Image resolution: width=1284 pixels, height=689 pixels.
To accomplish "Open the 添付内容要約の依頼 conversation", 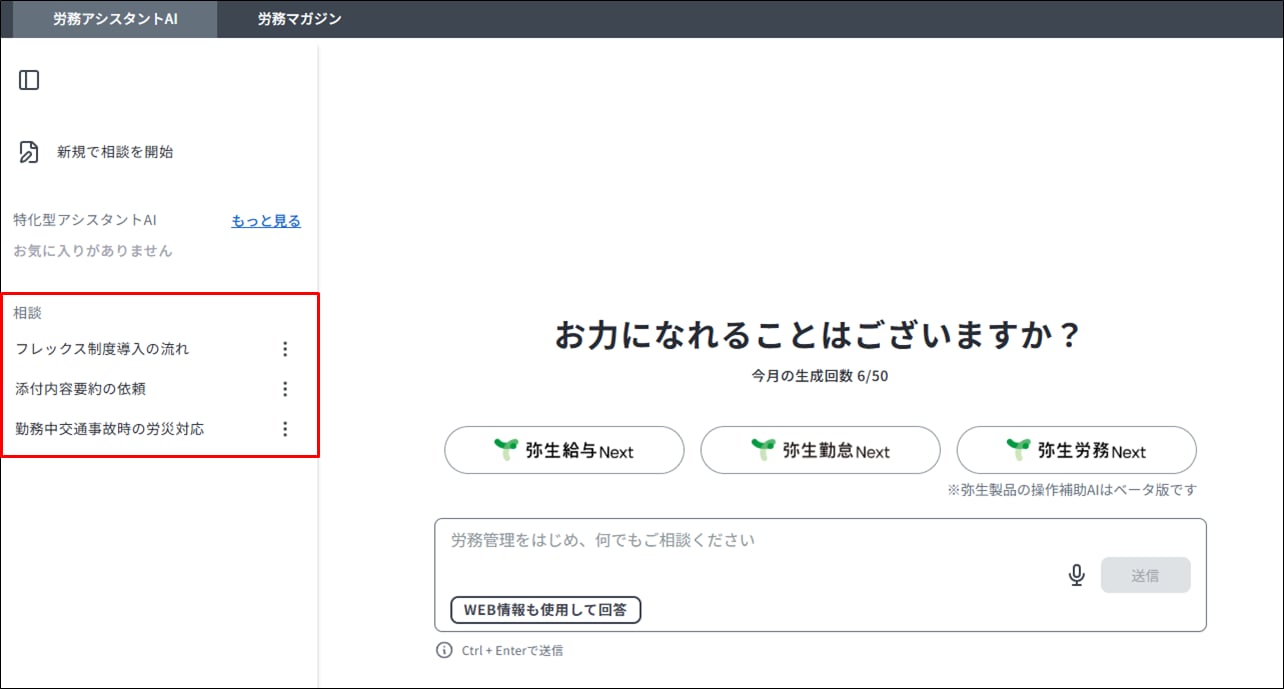I will [x=80, y=389].
